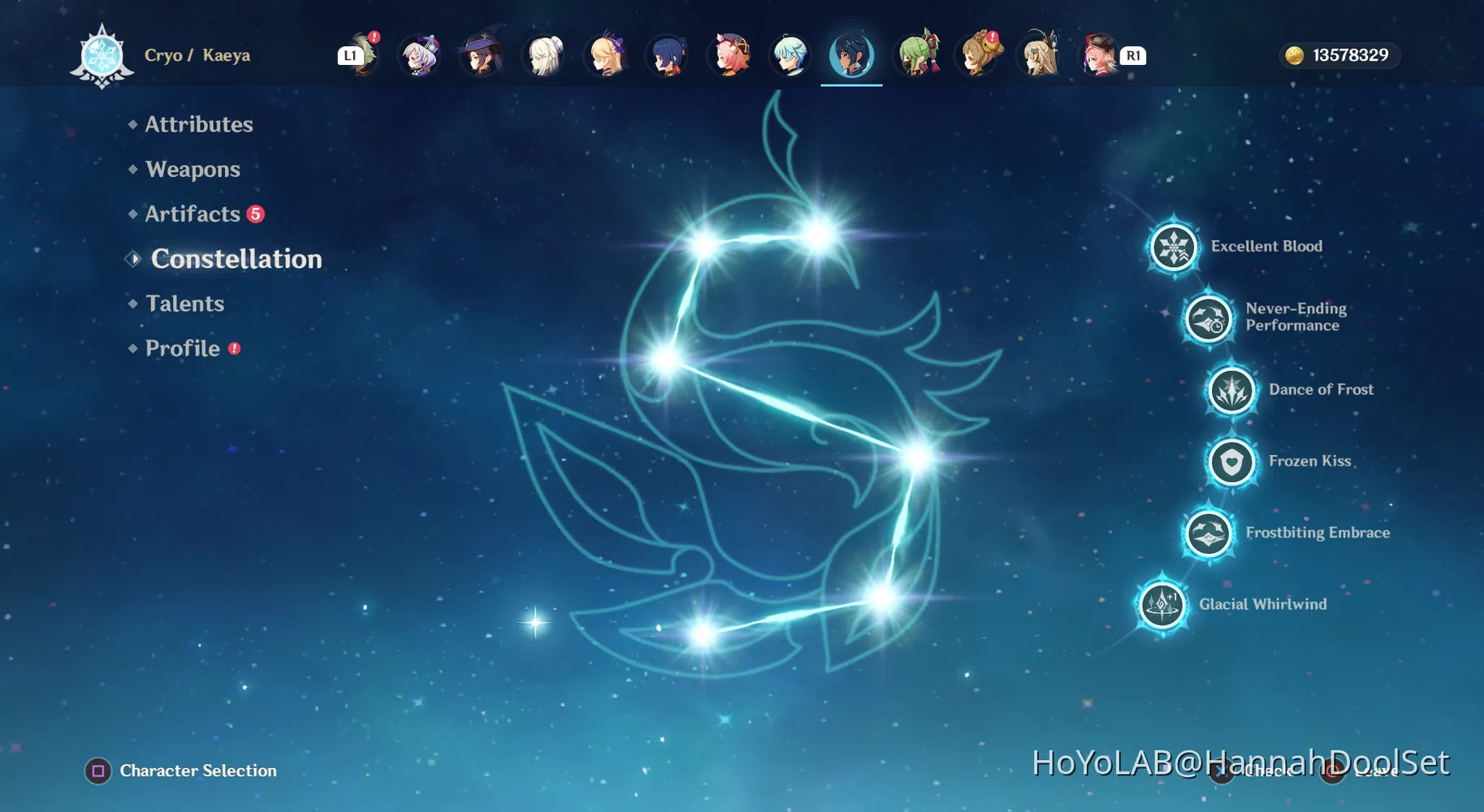Open Artifacts with 5 notifications
The image size is (1484, 812).
(x=193, y=214)
